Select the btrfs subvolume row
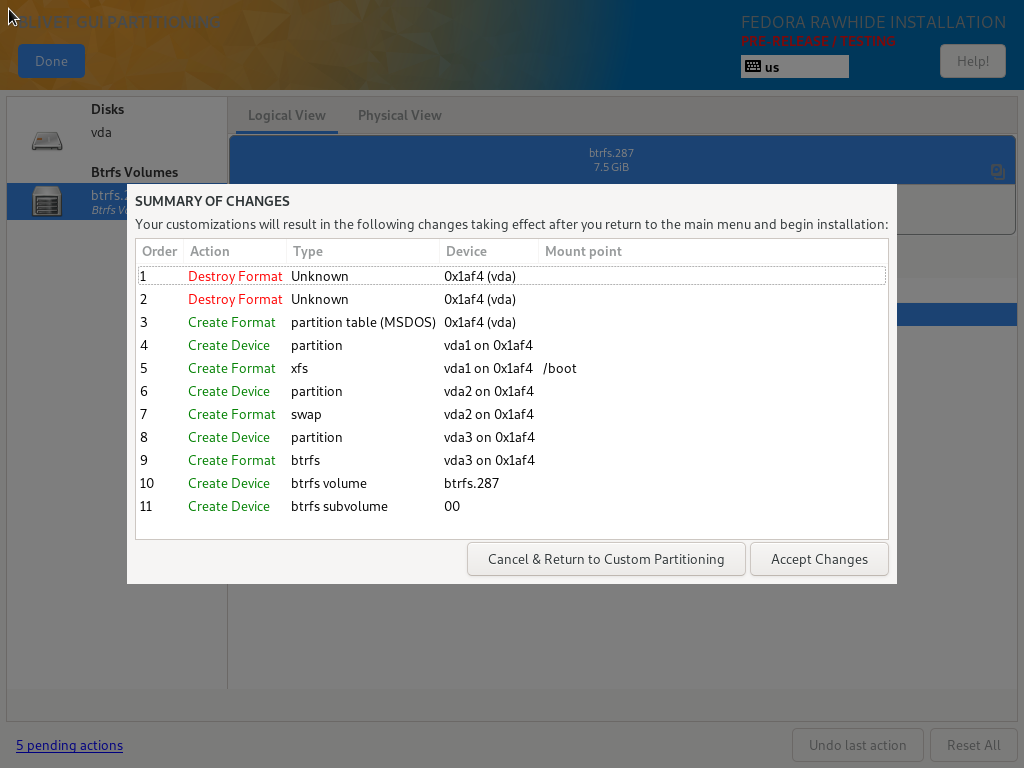The width and height of the screenshot is (1024, 768). pos(512,506)
